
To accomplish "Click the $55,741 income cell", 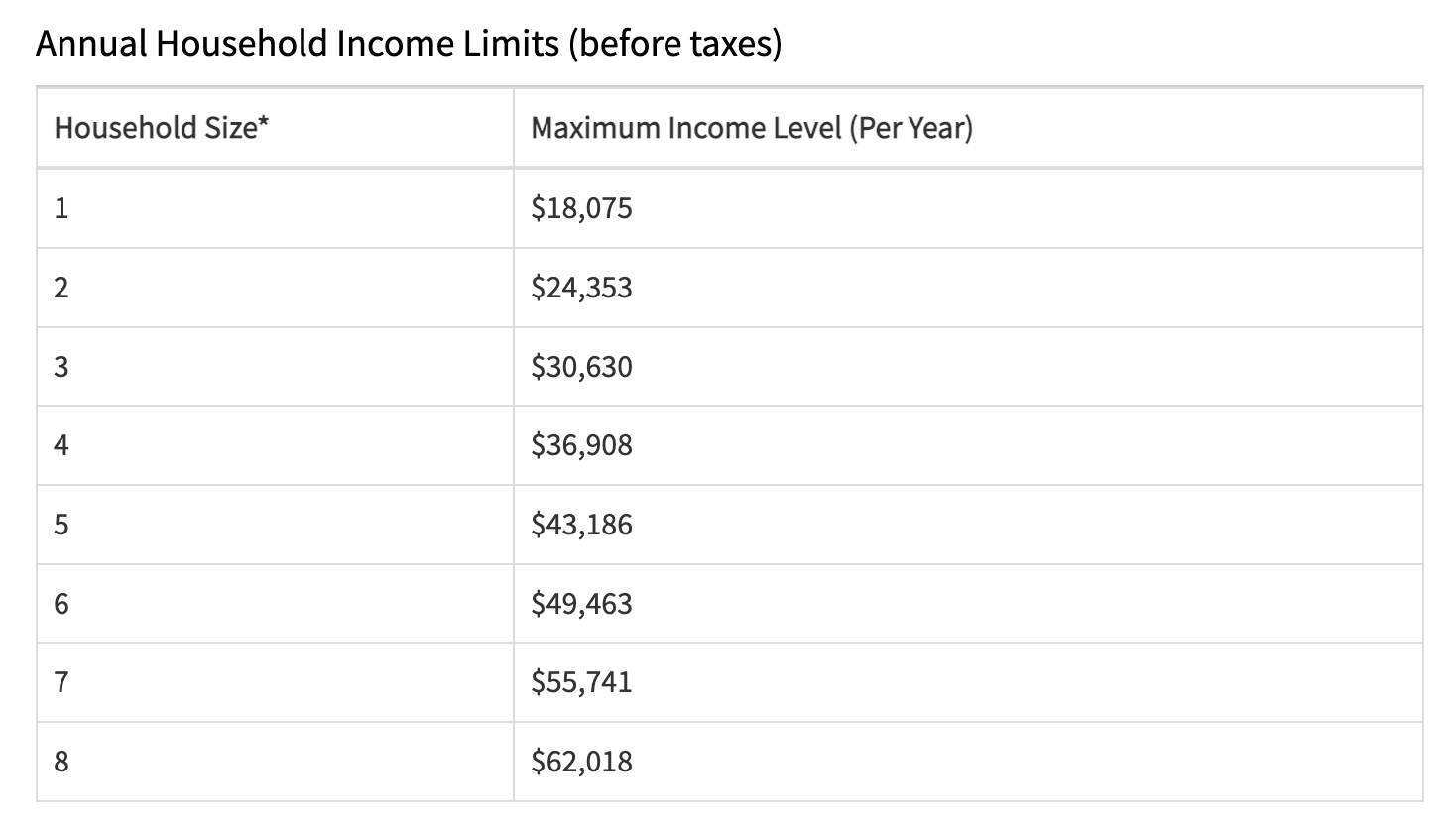I will [x=968, y=682].
